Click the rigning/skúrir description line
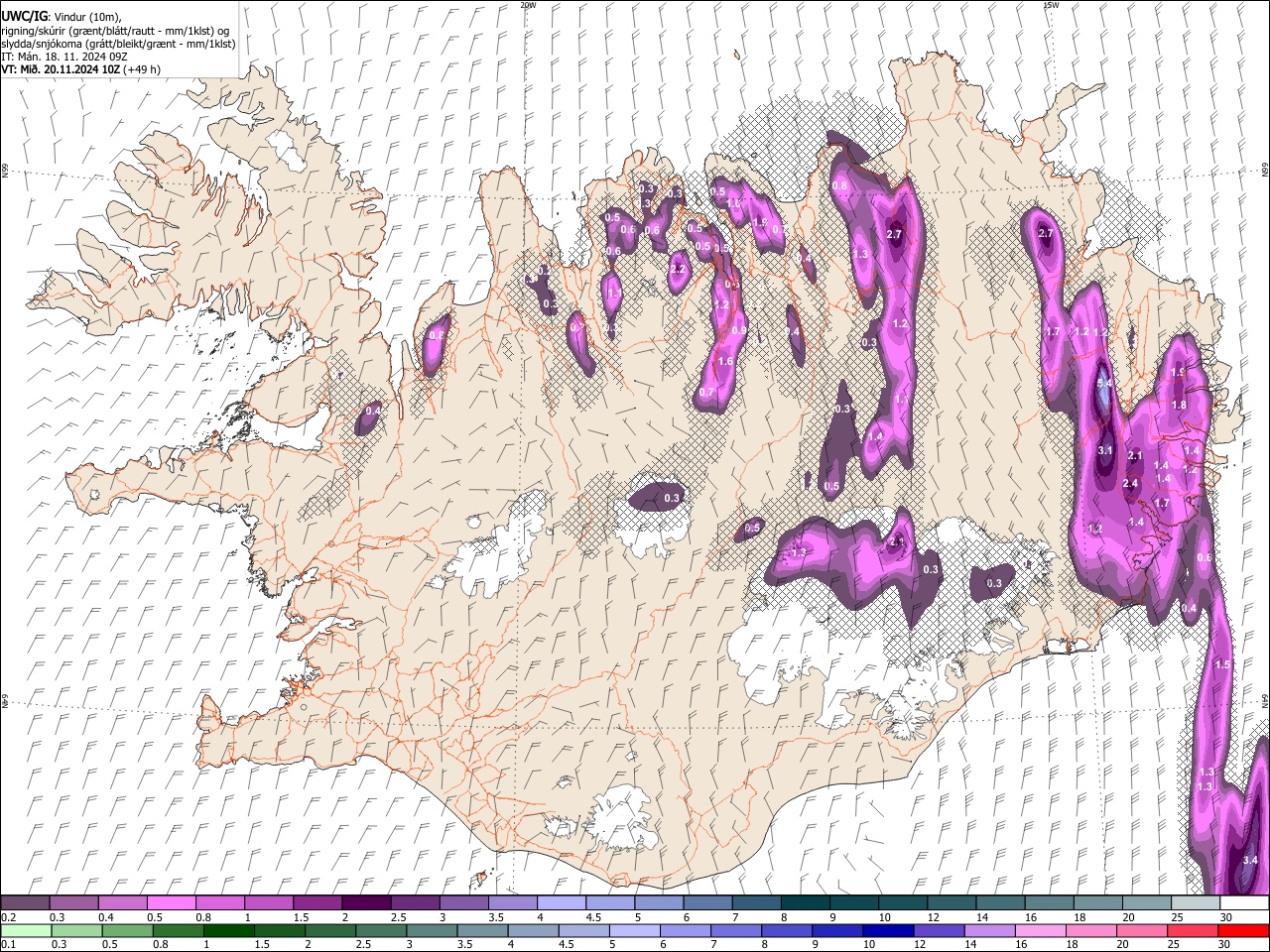 click(x=115, y=31)
